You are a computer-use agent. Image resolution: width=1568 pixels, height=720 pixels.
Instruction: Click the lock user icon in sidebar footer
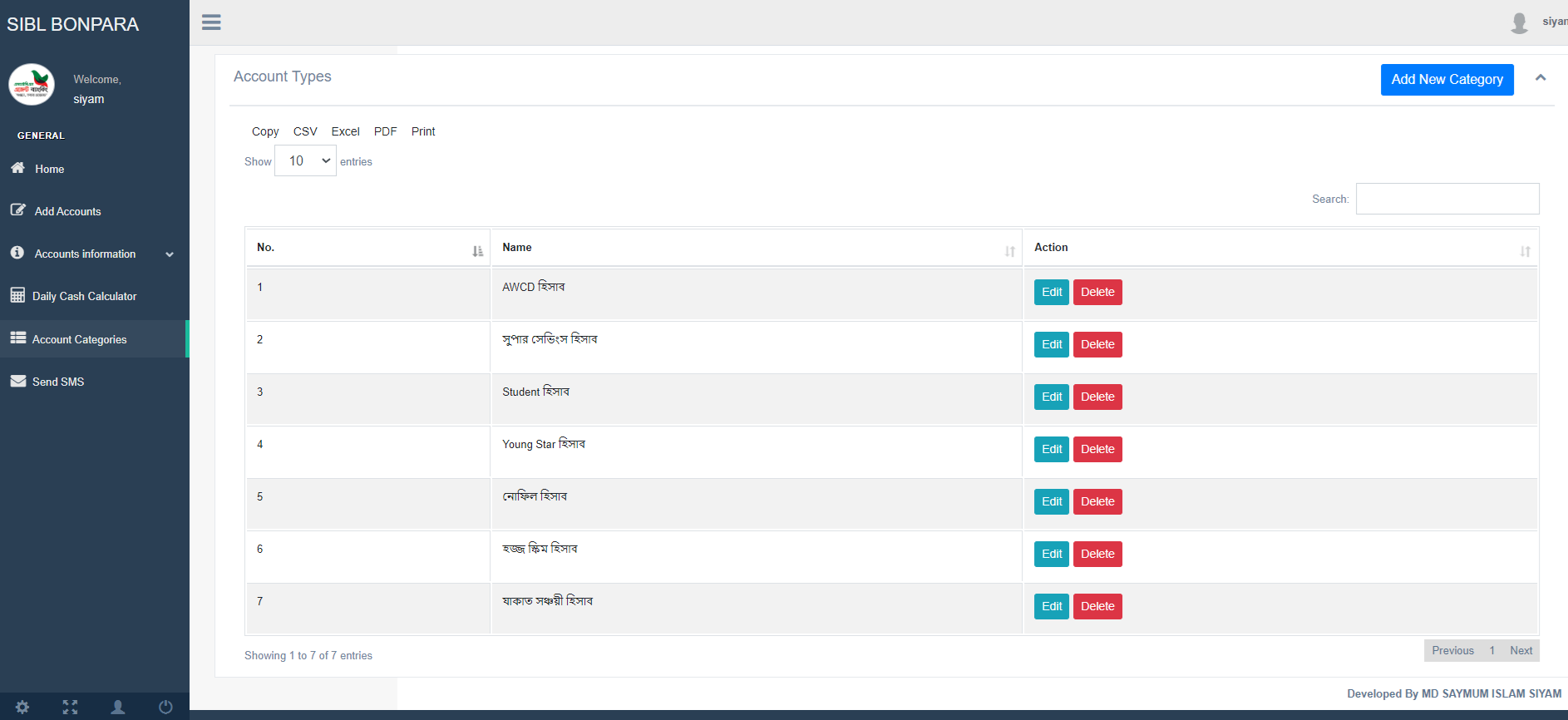point(118,707)
